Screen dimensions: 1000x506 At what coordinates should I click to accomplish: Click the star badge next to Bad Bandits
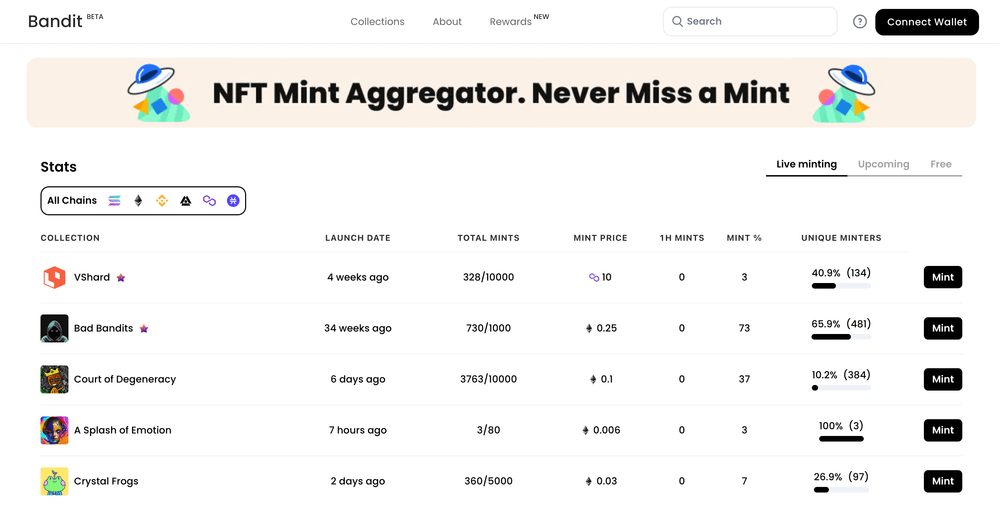[144, 329]
